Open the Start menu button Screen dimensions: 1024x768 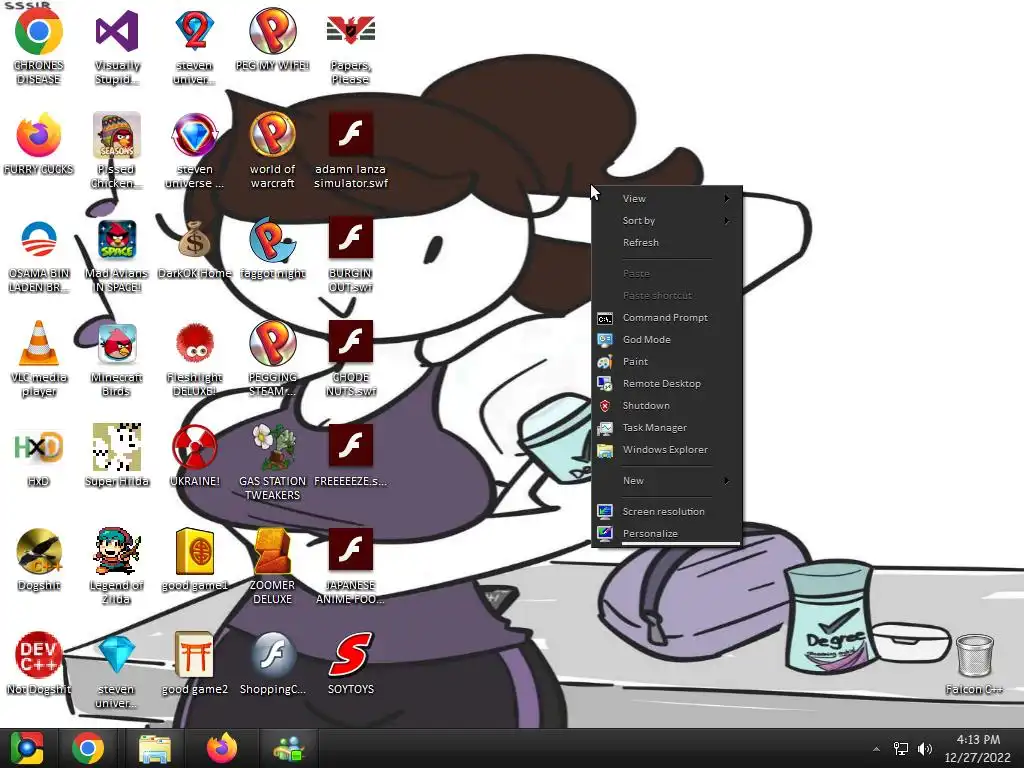click(26, 748)
